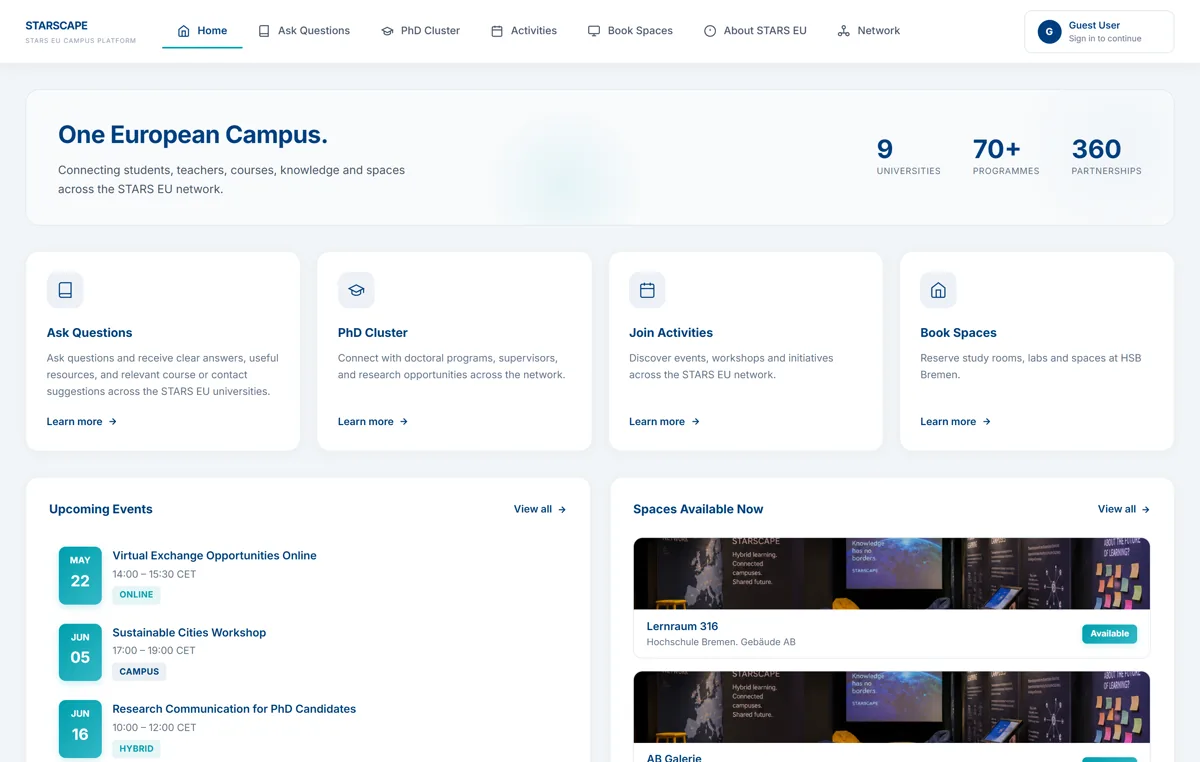Image resolution: width=1200 pixels, height=762 pixels.
Task: Go to Ask Questions in the top navigation
Action: (304, 31)
